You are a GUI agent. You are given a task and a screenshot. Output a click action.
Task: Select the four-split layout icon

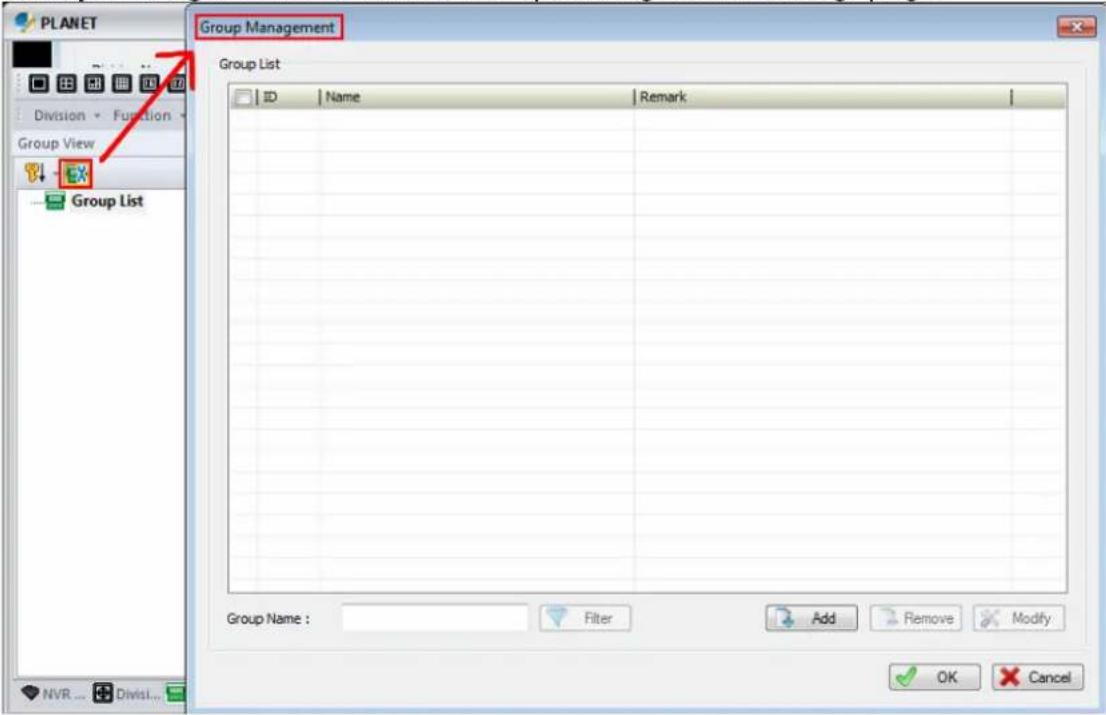[x=66, y=84]
